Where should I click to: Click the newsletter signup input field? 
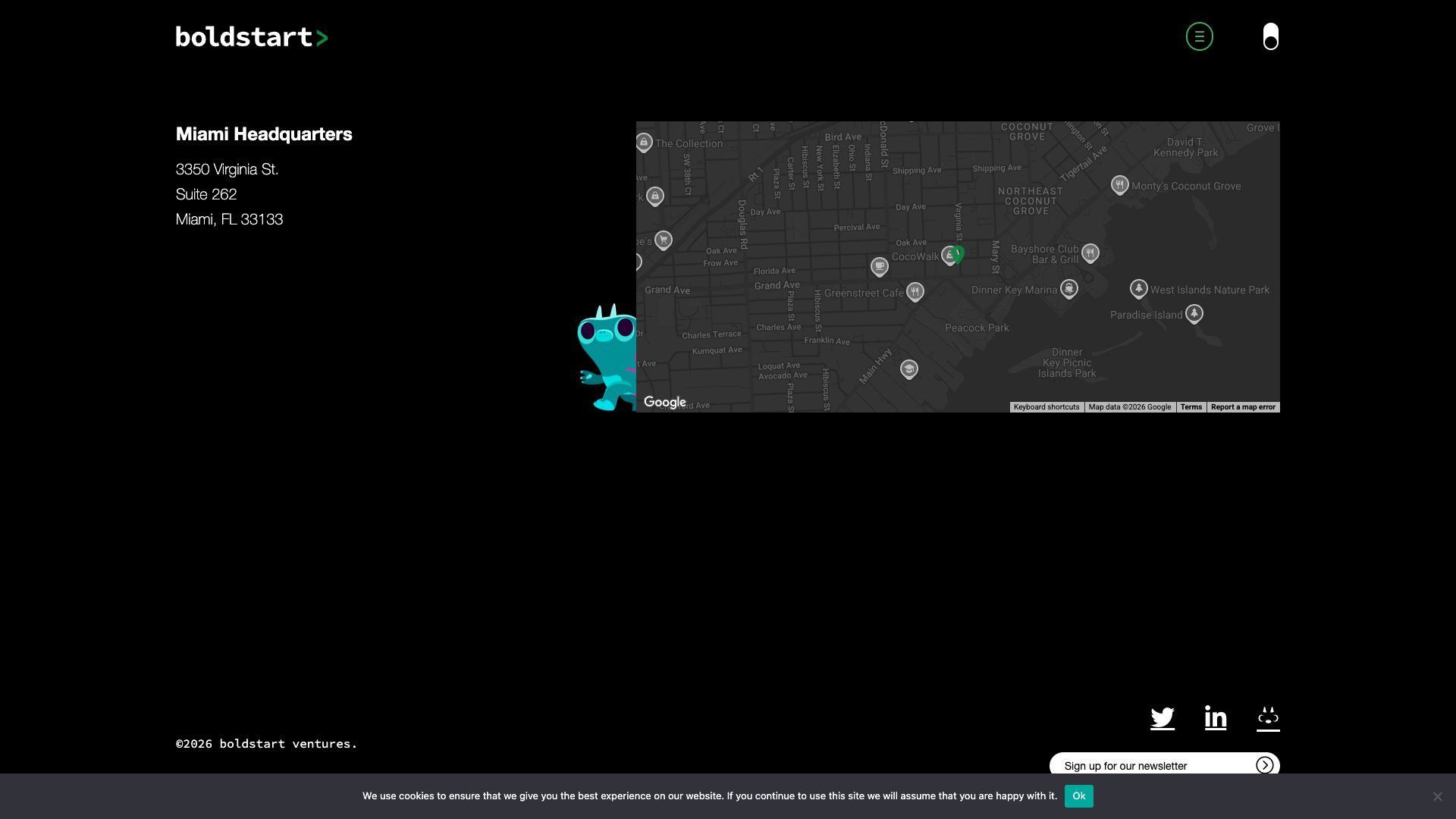pos(1137,765)
